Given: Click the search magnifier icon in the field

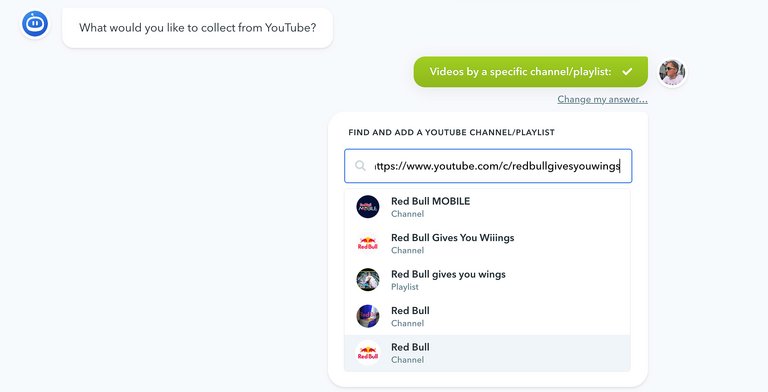Looking at the screenshot, I should pos(360,166).
